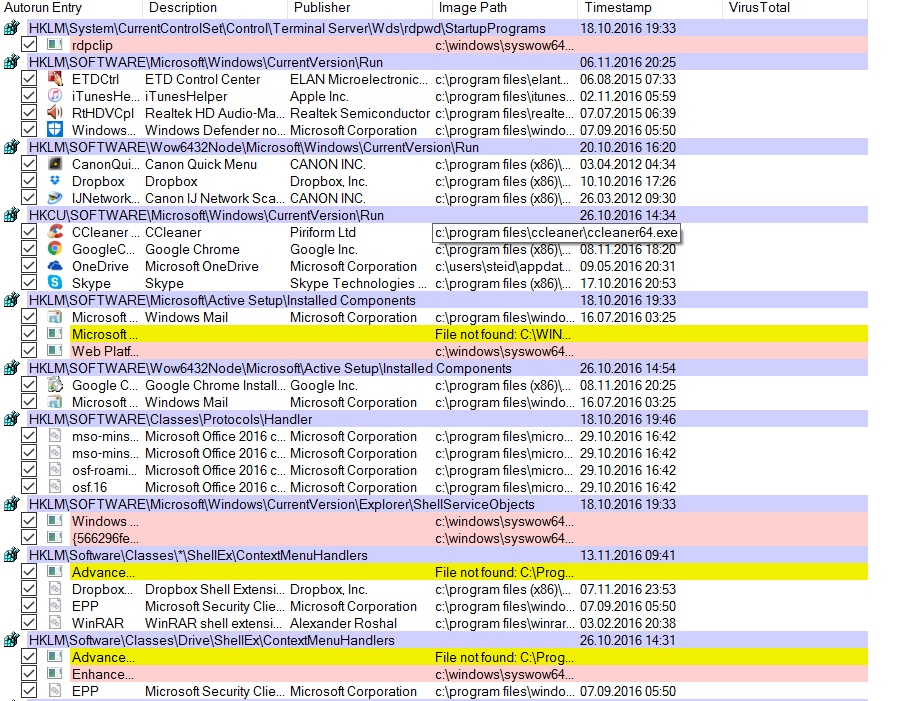
Task: Click the Dropbox Shell Extension icon
Action: pos(55,589)
